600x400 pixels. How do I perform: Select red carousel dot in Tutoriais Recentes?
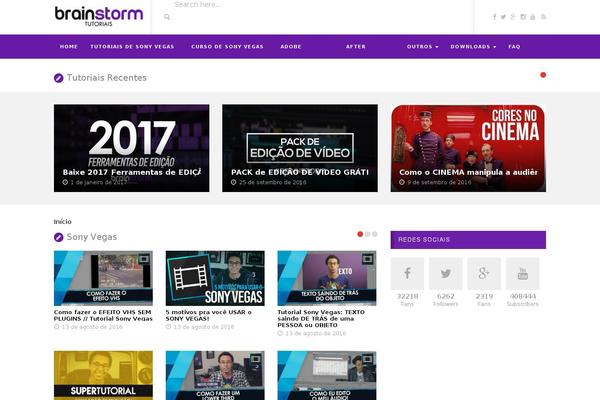click(x=543, y=75)
